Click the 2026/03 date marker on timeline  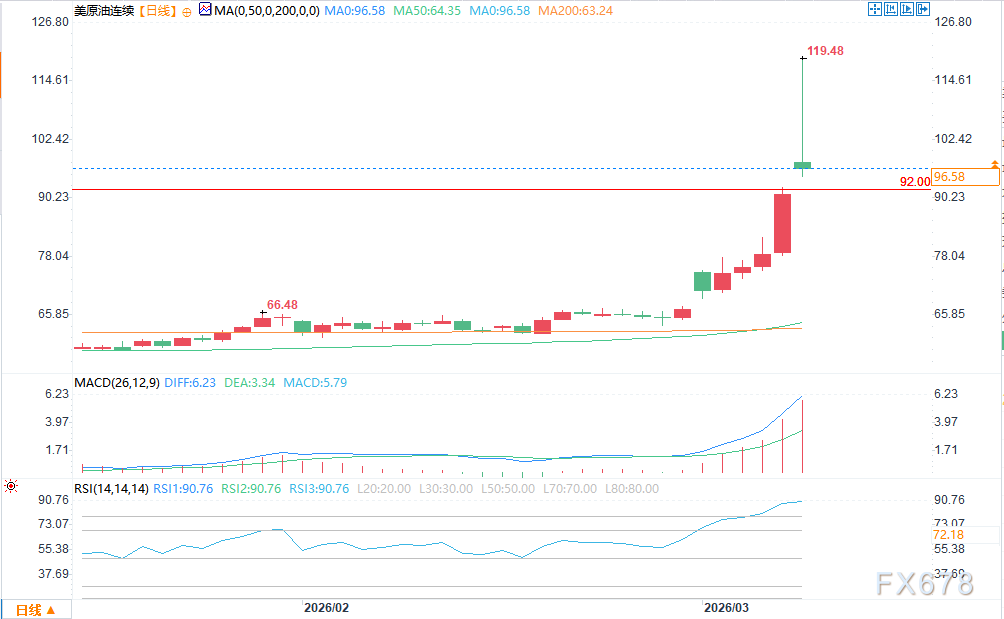click(726, 607)
